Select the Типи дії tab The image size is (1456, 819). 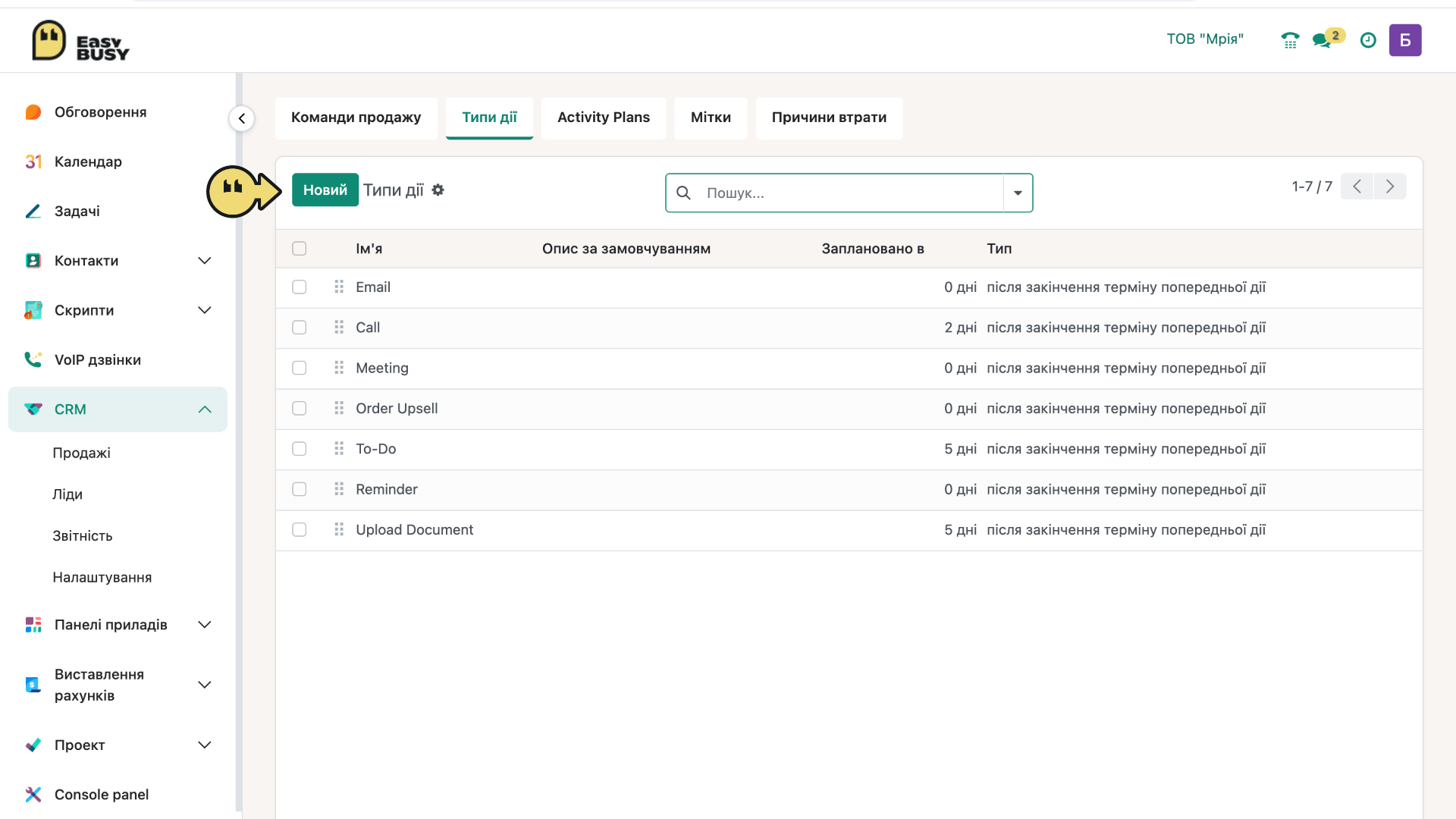[x=489, y=118]
